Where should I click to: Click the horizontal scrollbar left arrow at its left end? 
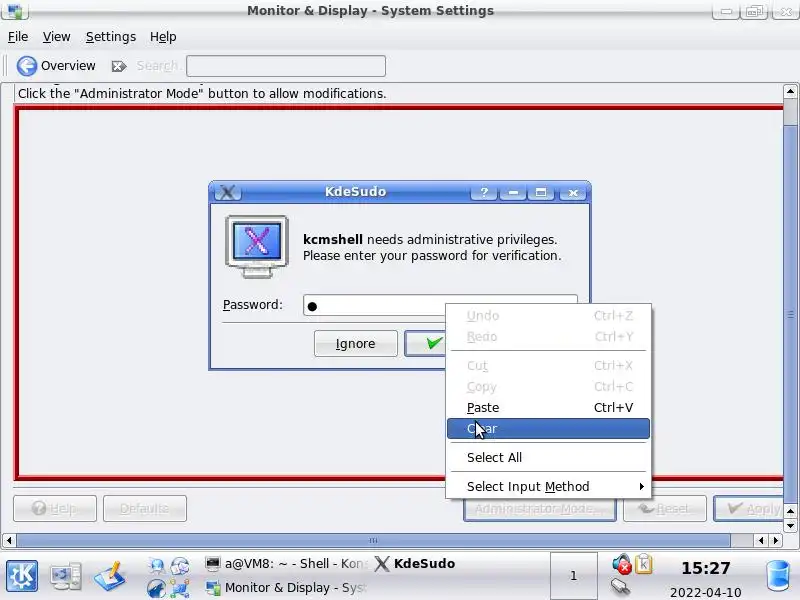[x=8, y=540]
